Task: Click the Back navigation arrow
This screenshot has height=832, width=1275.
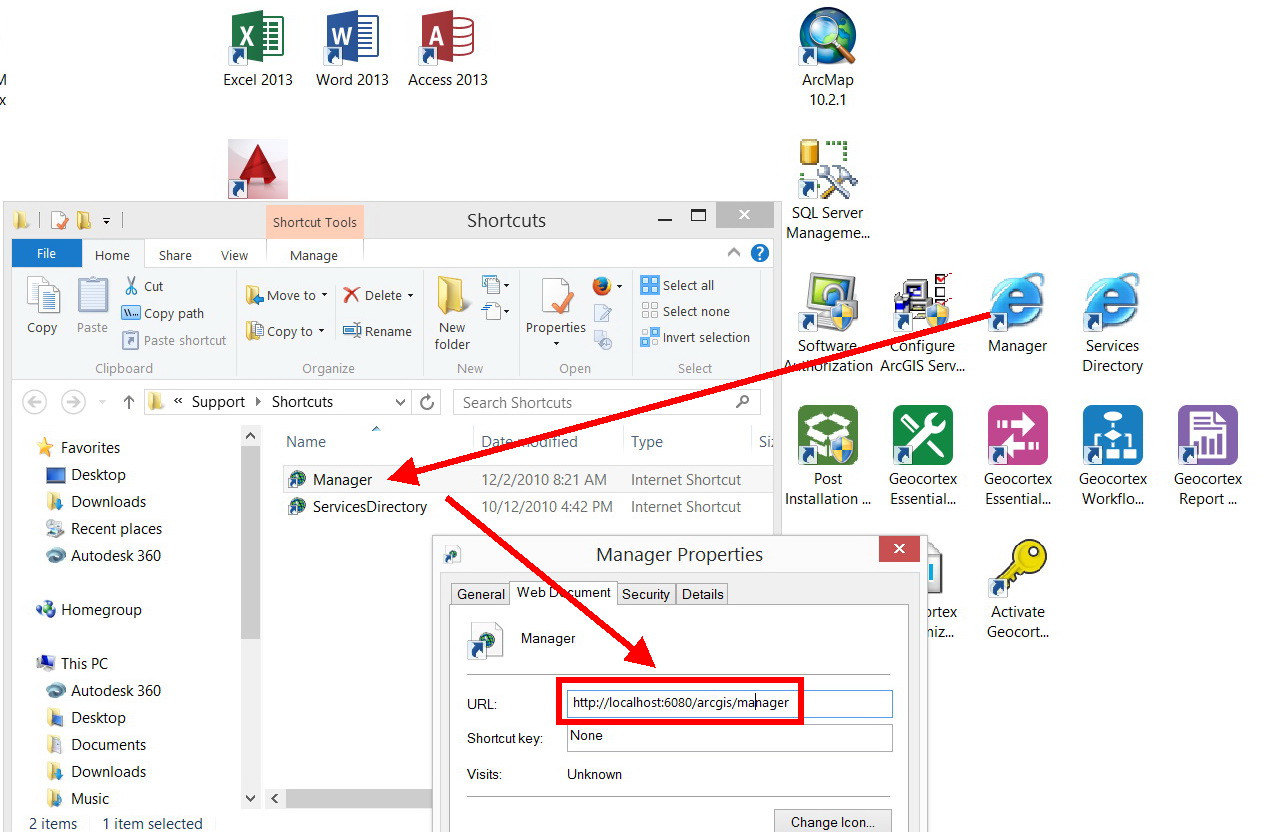Action: point(34,402)
